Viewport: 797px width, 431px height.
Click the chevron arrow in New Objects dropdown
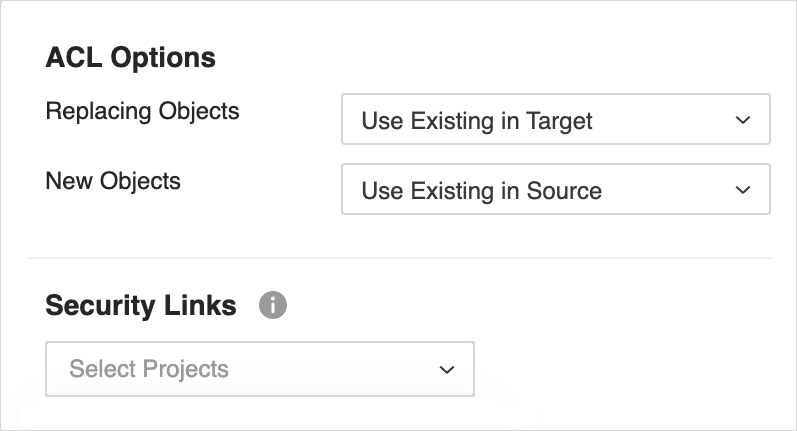coord(742,190)
